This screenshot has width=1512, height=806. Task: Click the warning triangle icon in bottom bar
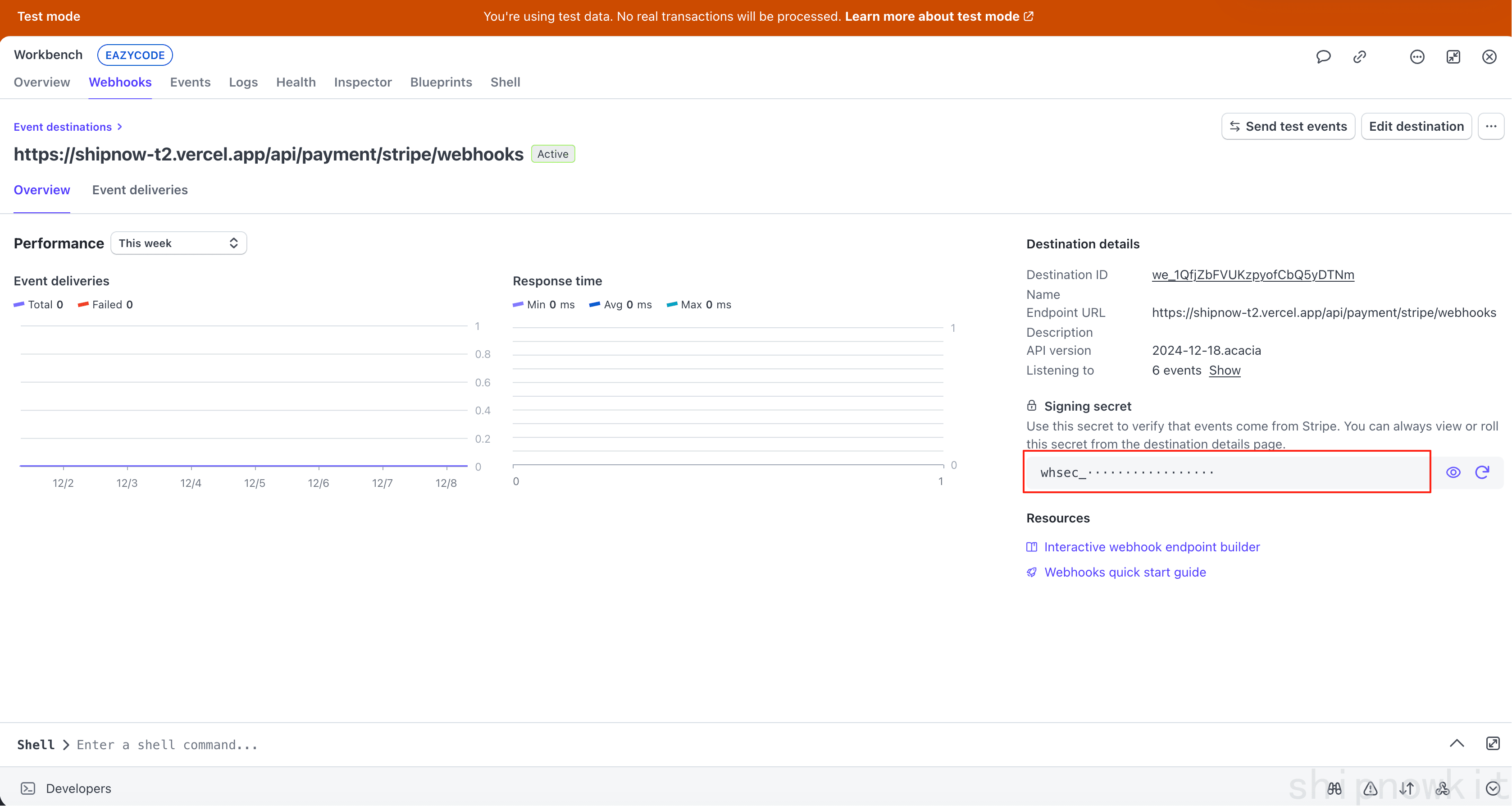coord(1371,788)
